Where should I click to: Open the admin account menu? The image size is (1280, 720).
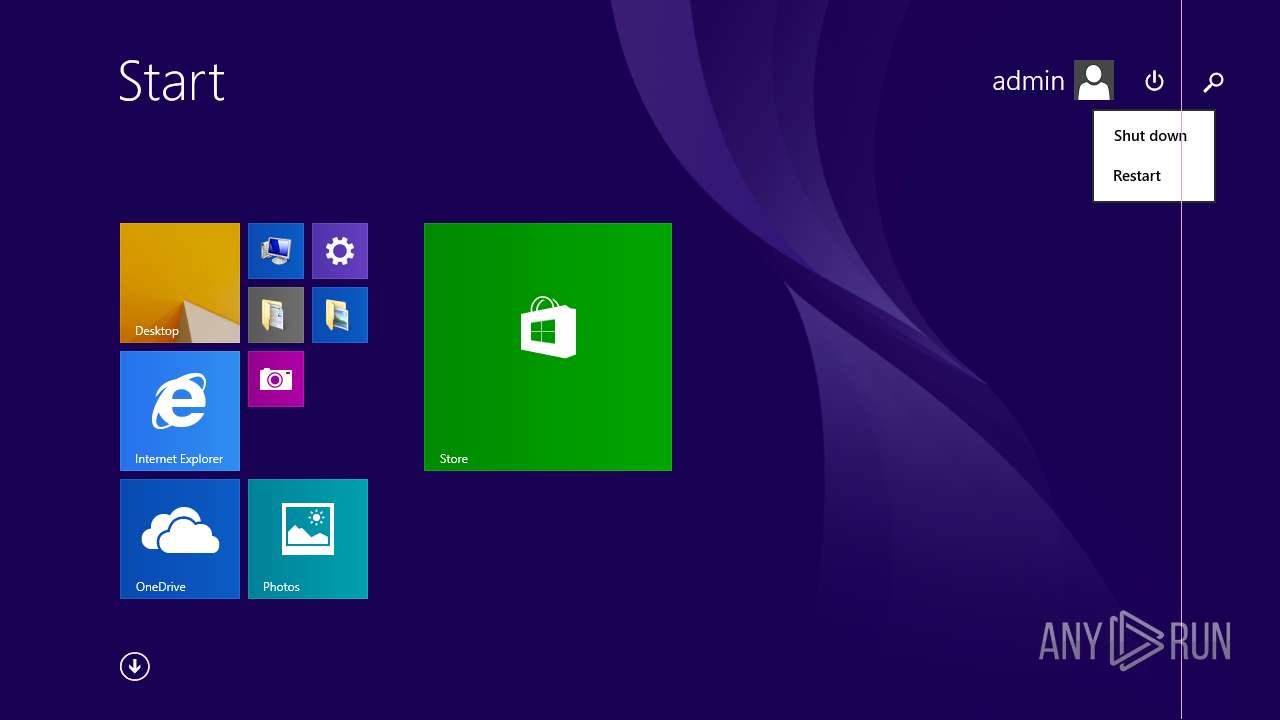(1052, 81)
